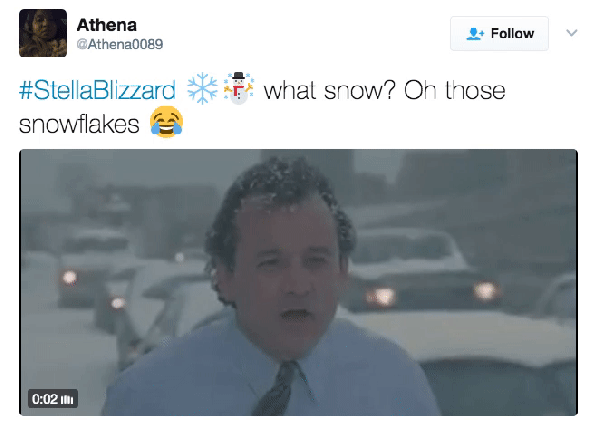This screenshot has width=600, height=424.
Task: Click the laughing tears emoji
Action: (166, 122)
